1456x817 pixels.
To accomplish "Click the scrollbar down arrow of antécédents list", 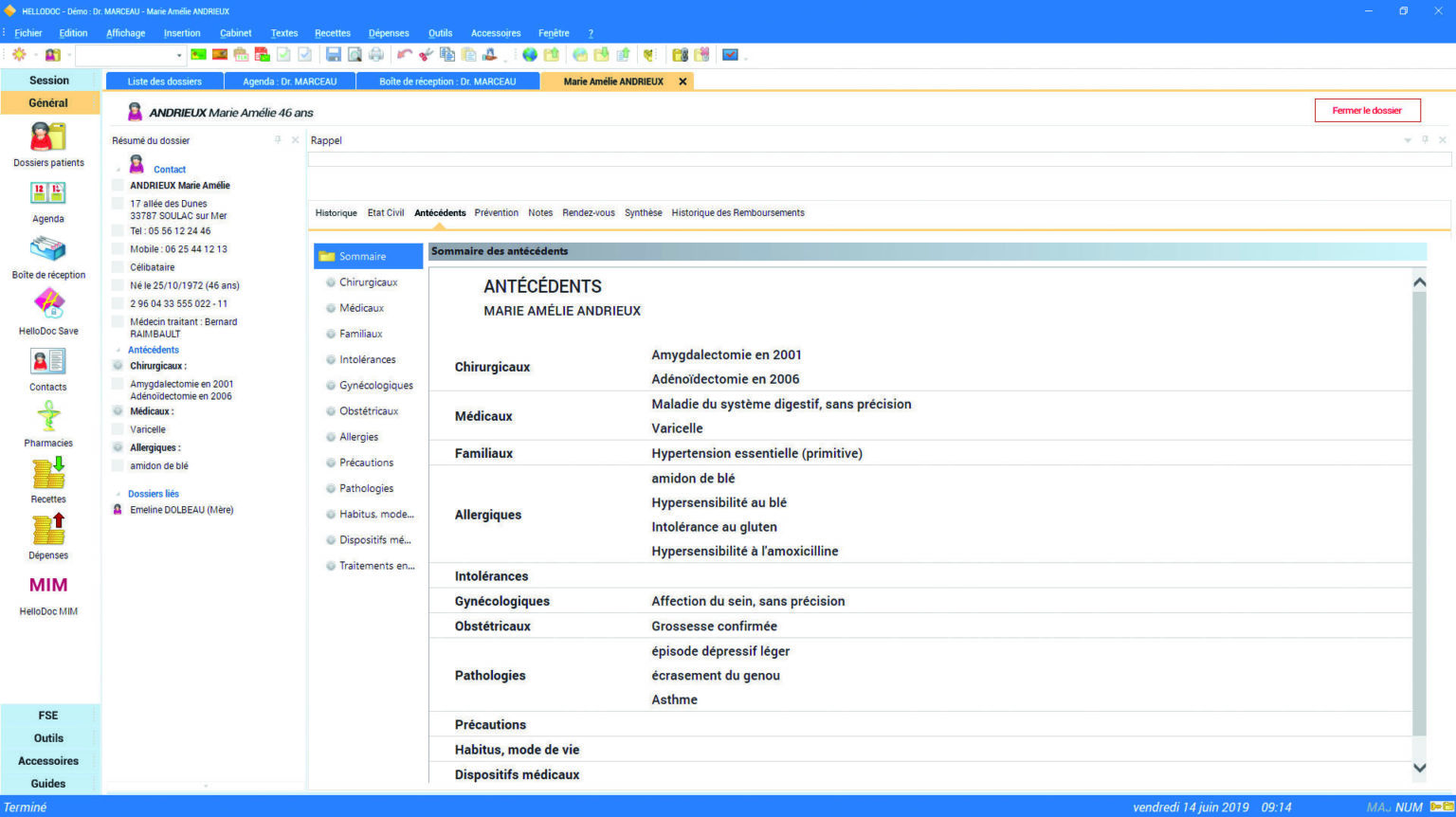I will (x=1419, y=768).
